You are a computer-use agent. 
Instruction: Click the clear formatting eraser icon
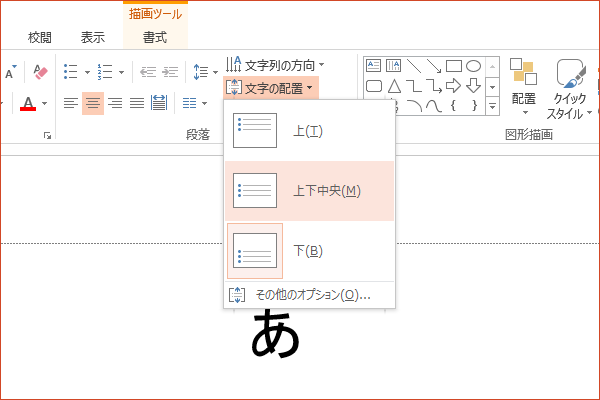point(40,72)
